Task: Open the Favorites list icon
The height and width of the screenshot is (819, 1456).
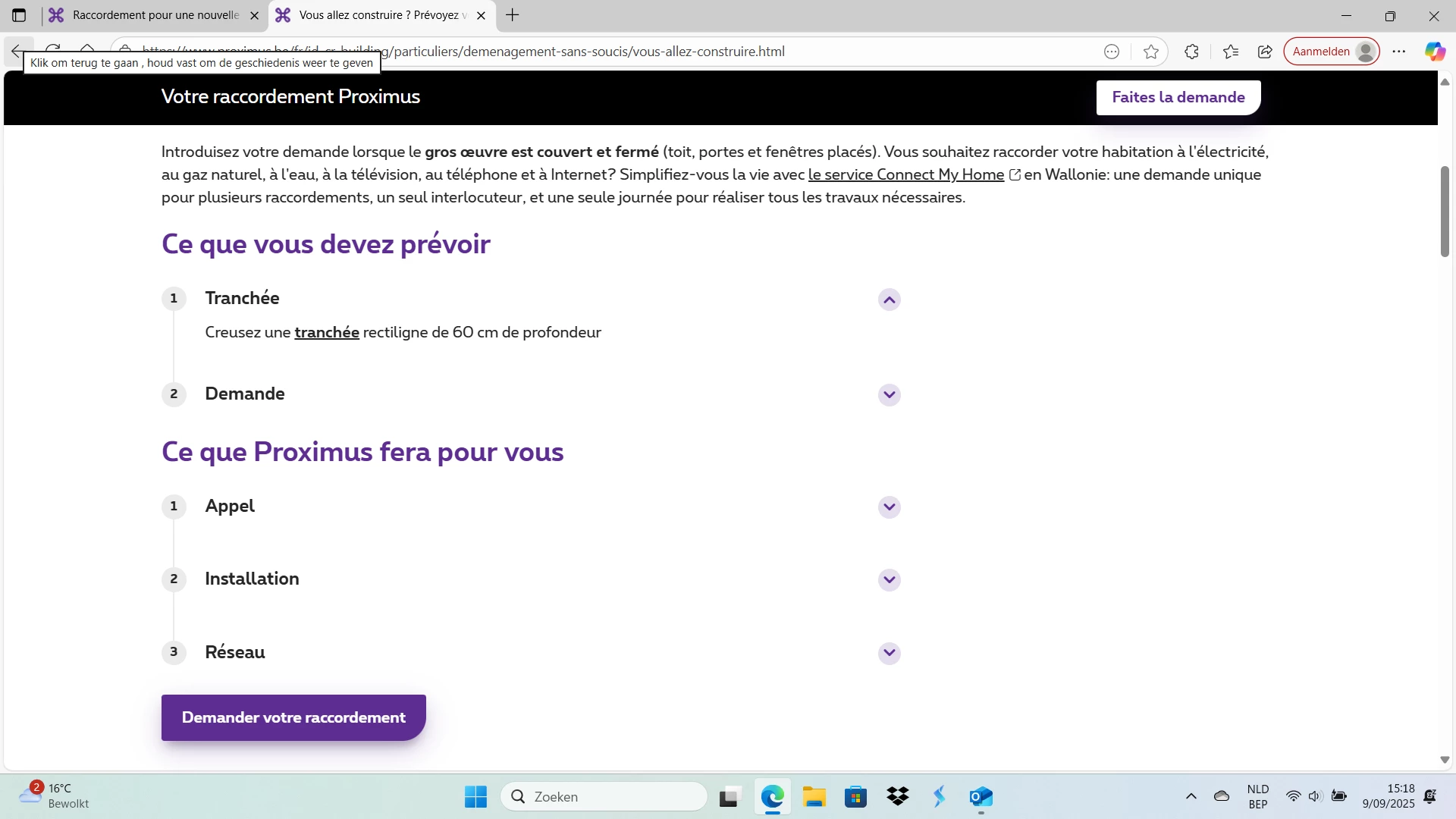Action: coord(1230,52)
